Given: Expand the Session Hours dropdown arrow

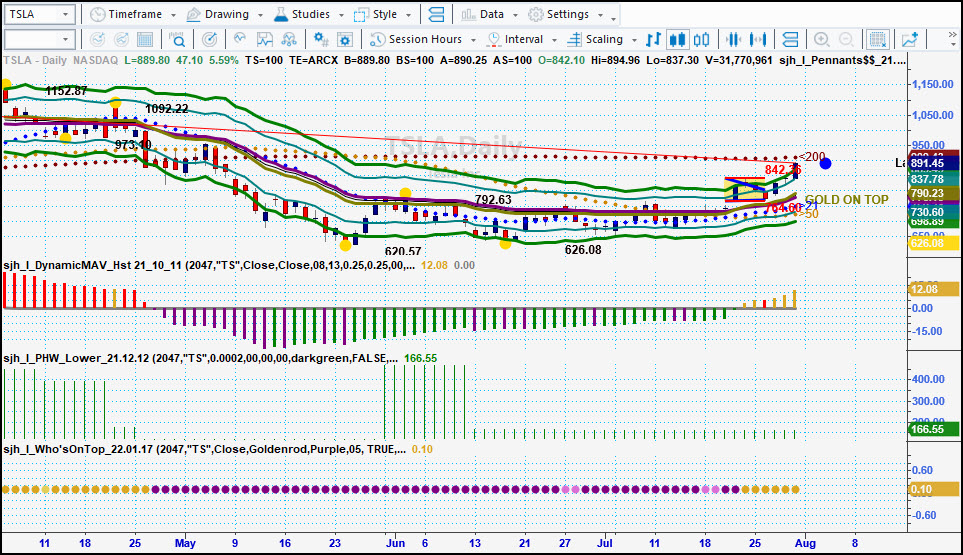Looking at the screenshot, I should (x=474, y=40).
